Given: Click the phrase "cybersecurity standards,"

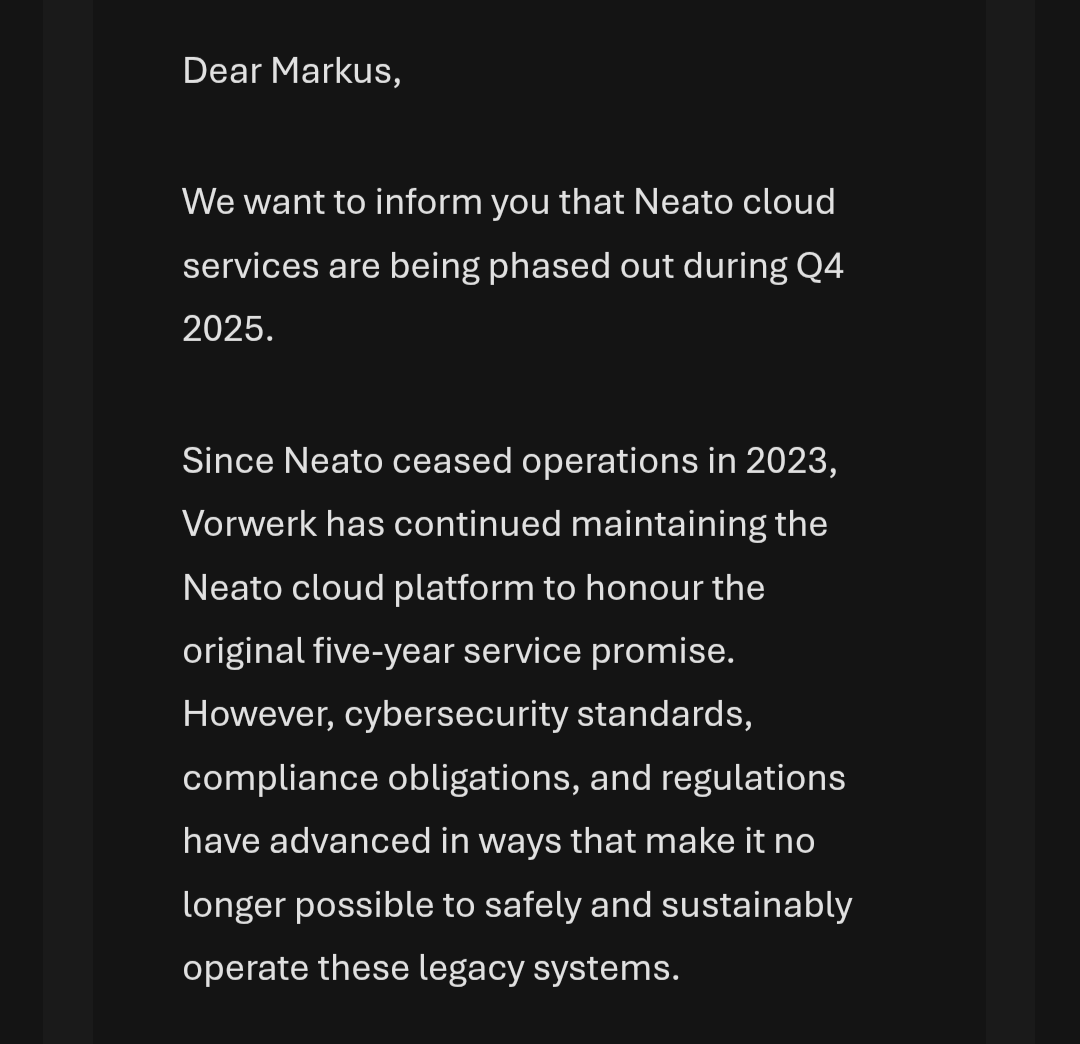Looking at the screenshot, I should click(x=548, y=714).
